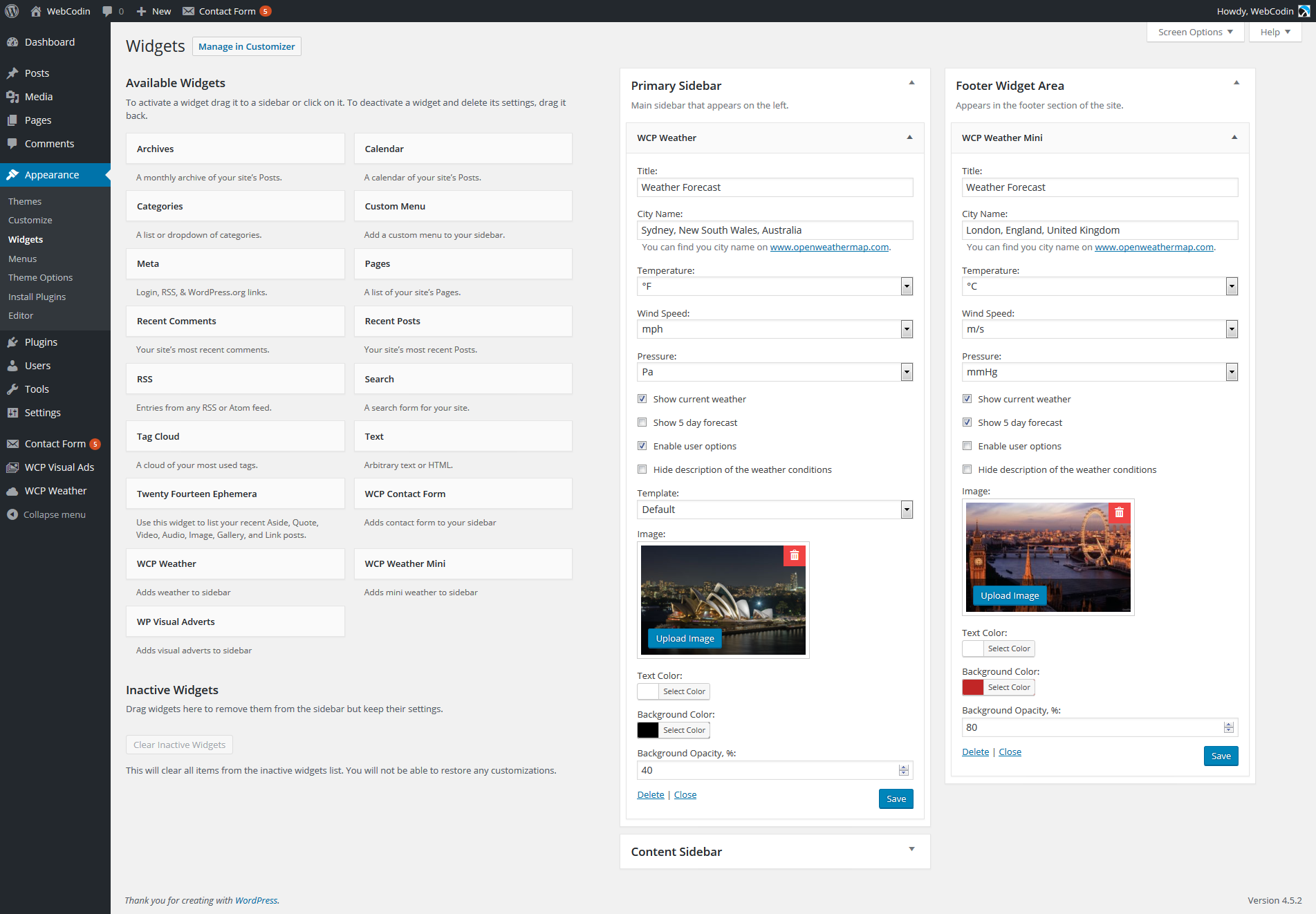Open the Menus submenu item
This screenshot has width=1316, height=914.
coord(23,259)
